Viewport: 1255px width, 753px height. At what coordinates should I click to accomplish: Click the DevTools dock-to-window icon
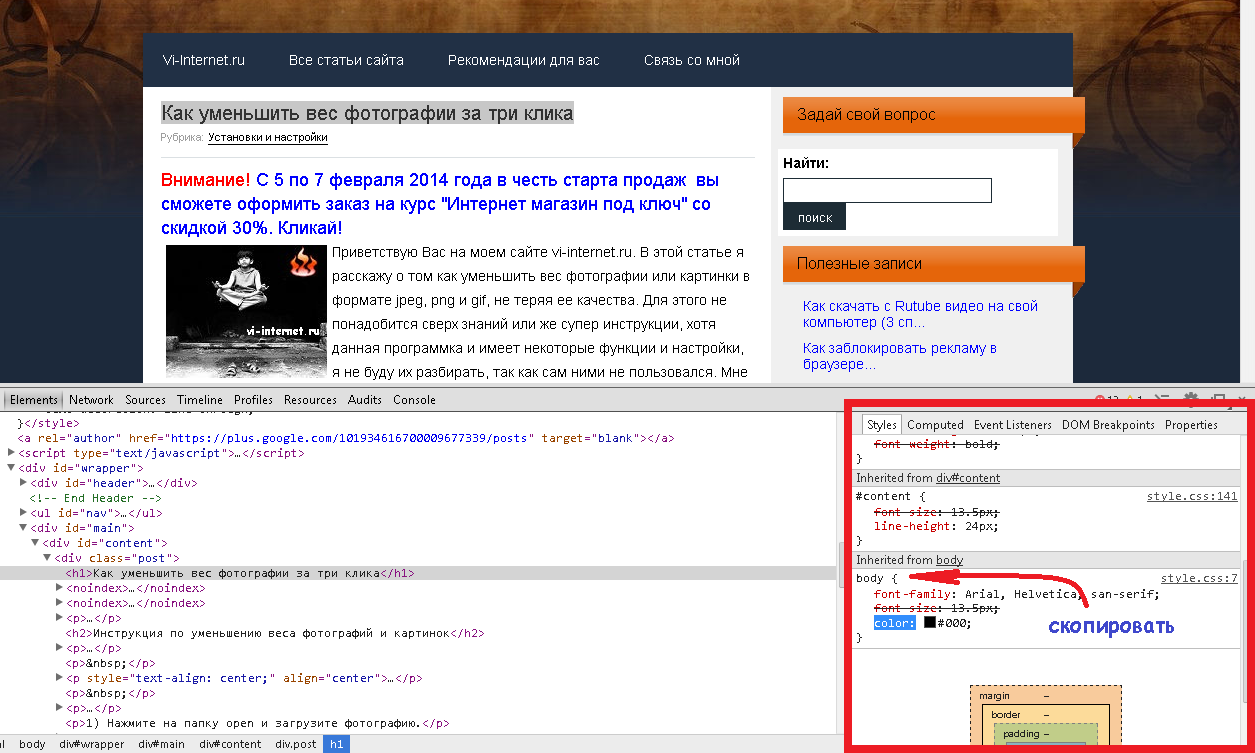pyautogui.click(x=1219, y=398)
